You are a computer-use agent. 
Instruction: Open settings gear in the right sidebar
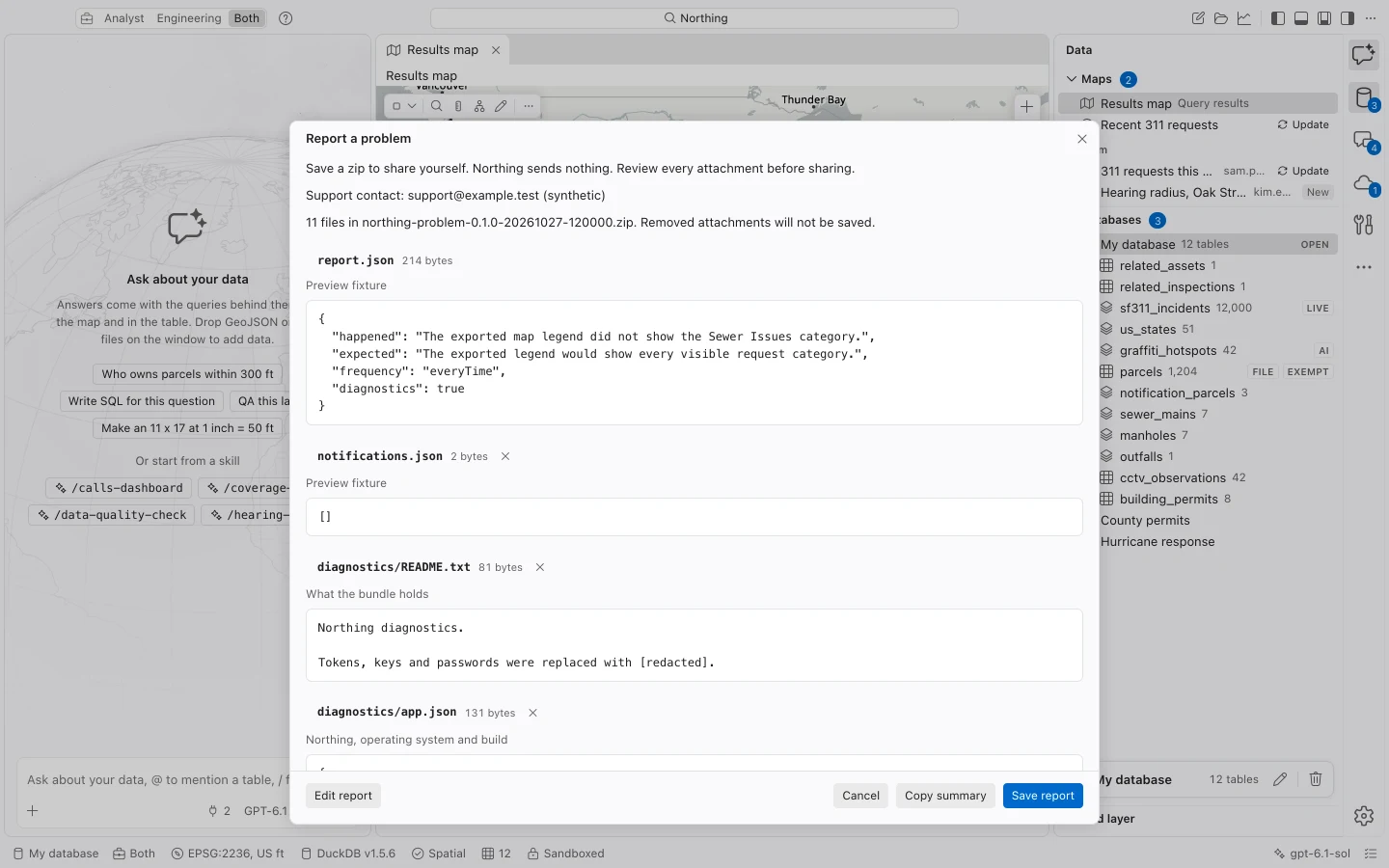pyautogui.click(x=1364, y=816)
